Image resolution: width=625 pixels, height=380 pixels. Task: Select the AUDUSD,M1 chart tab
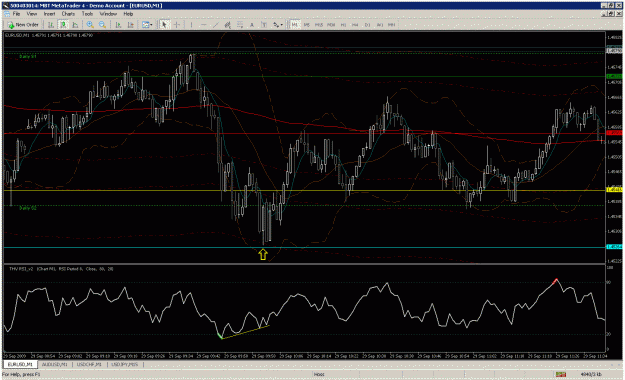(55, 364)
